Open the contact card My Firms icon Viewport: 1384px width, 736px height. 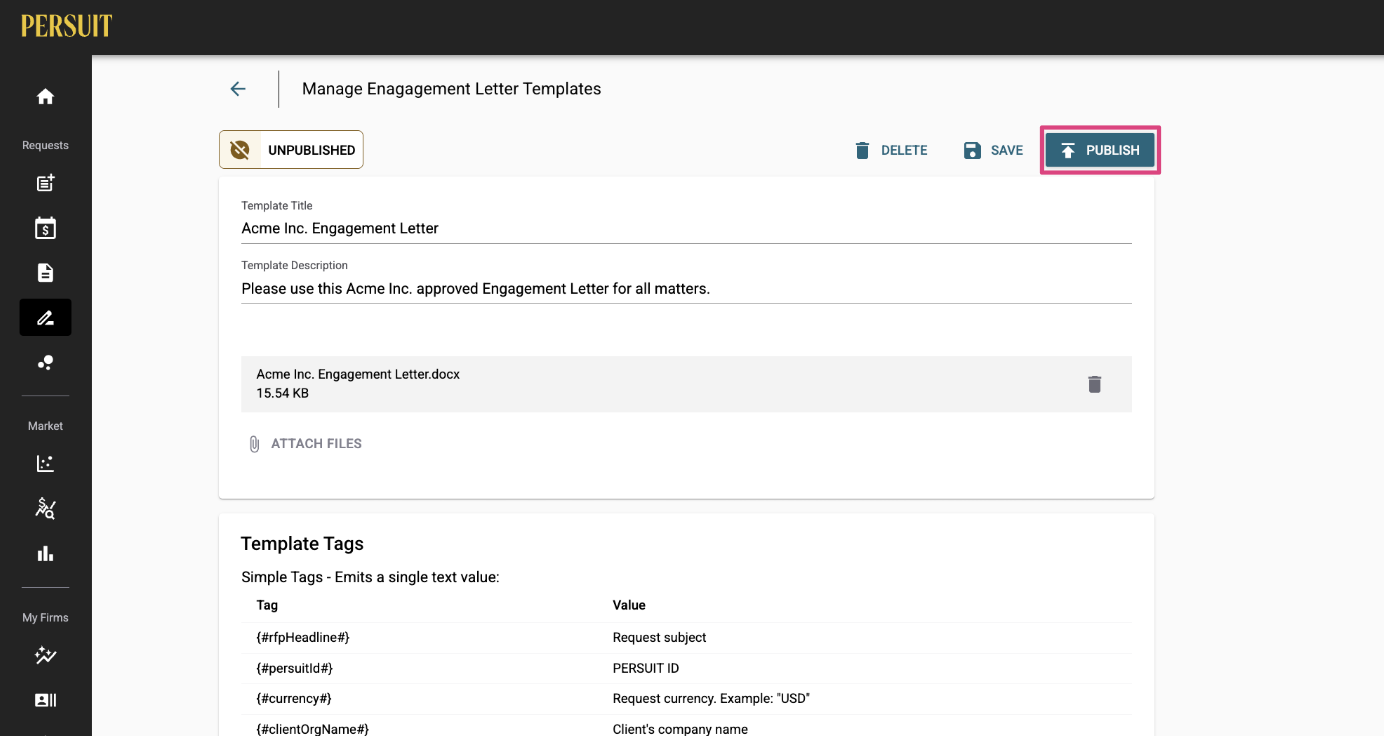click(45, 700)
